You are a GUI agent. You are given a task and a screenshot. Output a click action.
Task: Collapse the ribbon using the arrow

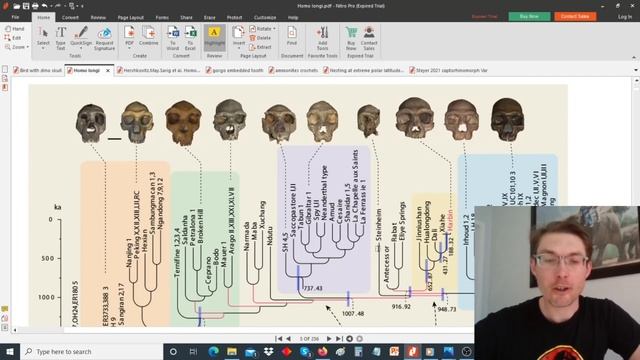tap(634, 58)
